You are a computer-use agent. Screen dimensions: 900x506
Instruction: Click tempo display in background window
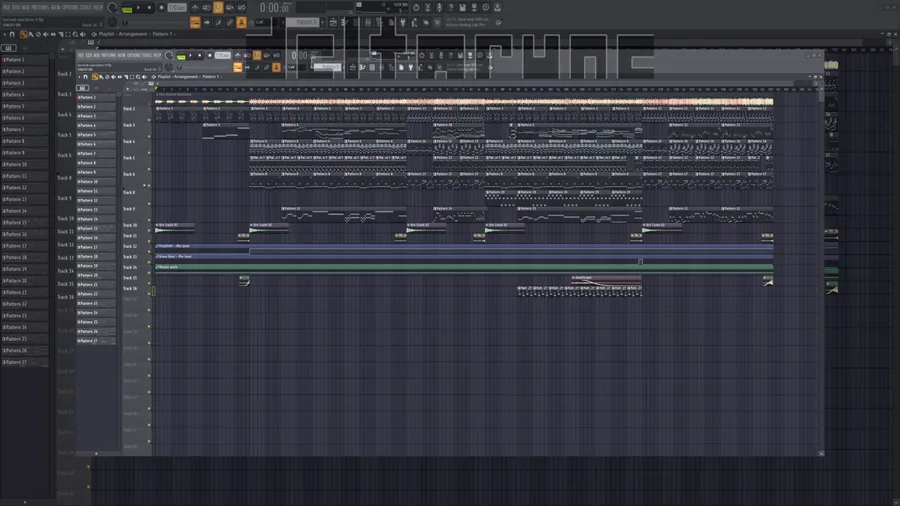(x=177, y=7)
